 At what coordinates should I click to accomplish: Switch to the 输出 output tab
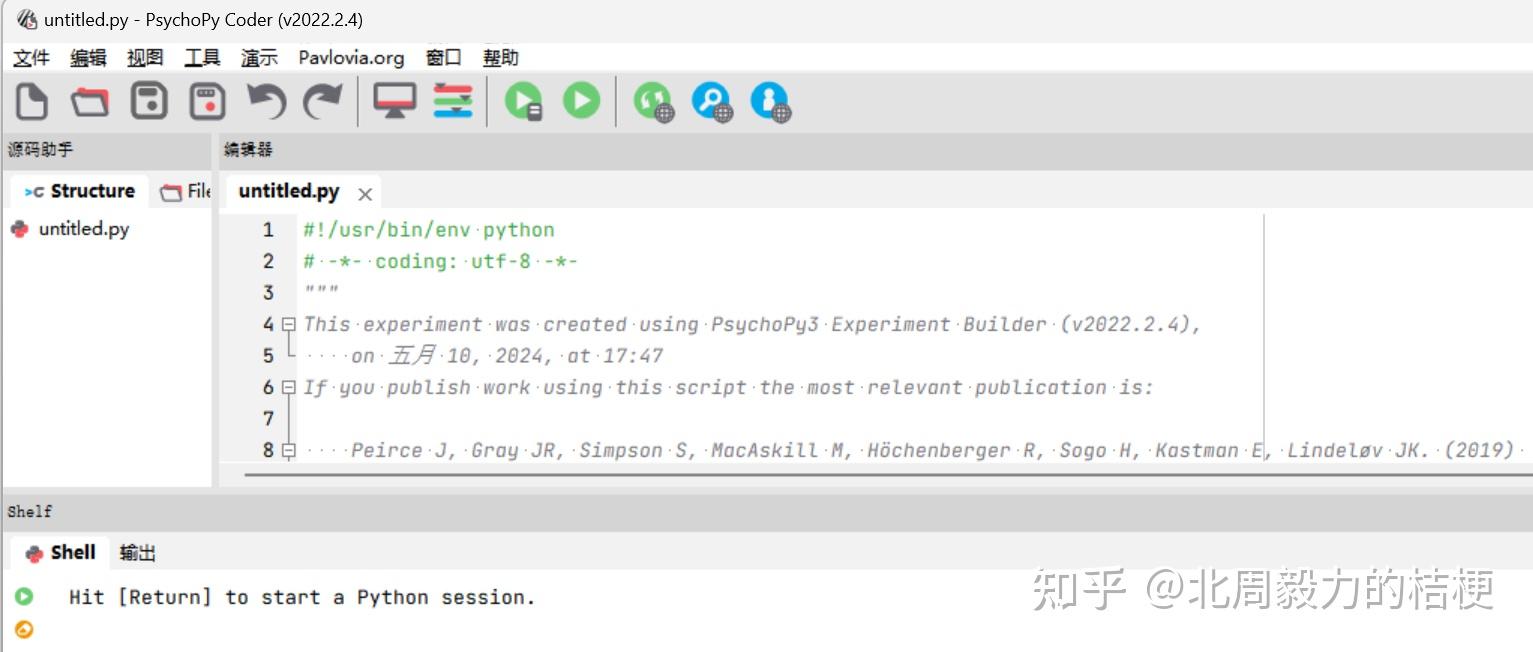pyautogui.click(x=136, y=552)
